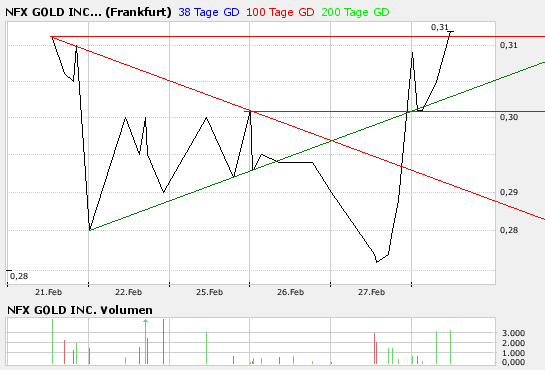Select the '100 Tage GD' legend label
Image resolution: width=545 pixels, height=384 pixels.
(280, 12)
